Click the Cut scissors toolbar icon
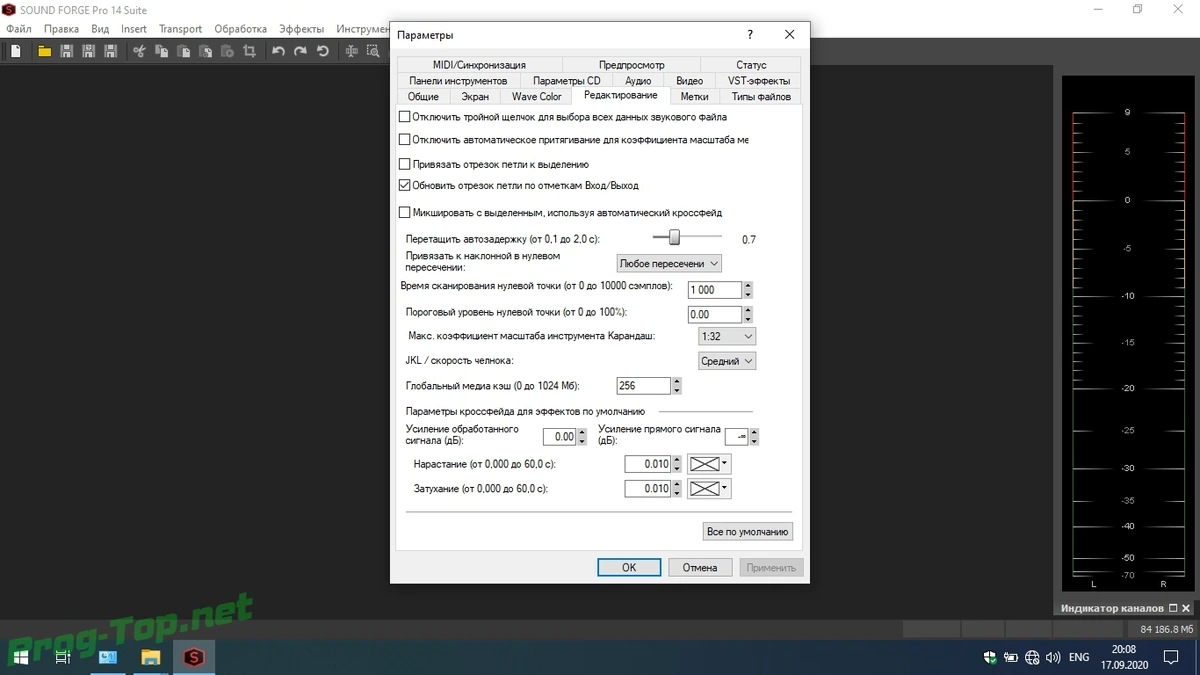Image resolution: width=1200 pixels, height=675 pixels. (139, 51)
